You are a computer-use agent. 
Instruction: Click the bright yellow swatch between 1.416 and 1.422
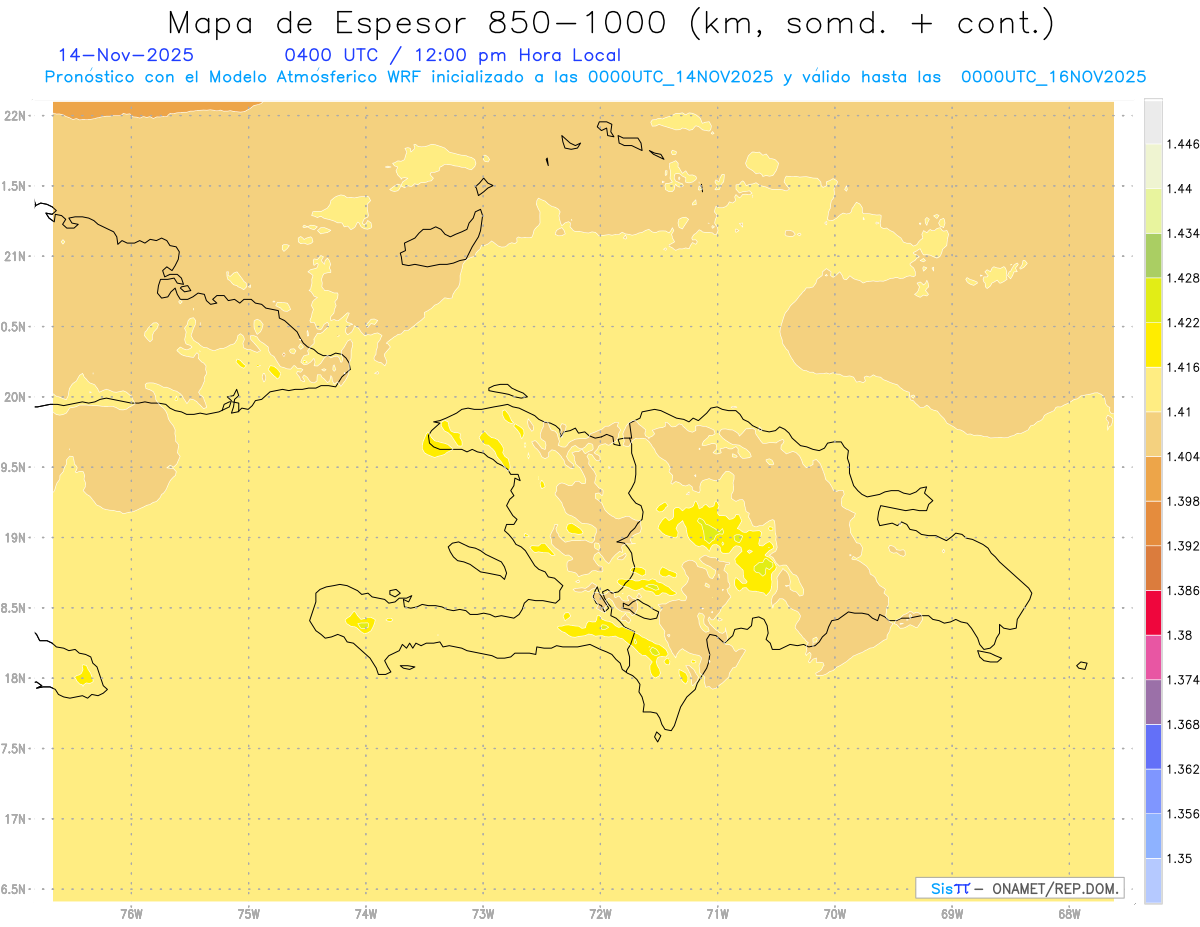pyautogui.click(x=1153, y=344)
